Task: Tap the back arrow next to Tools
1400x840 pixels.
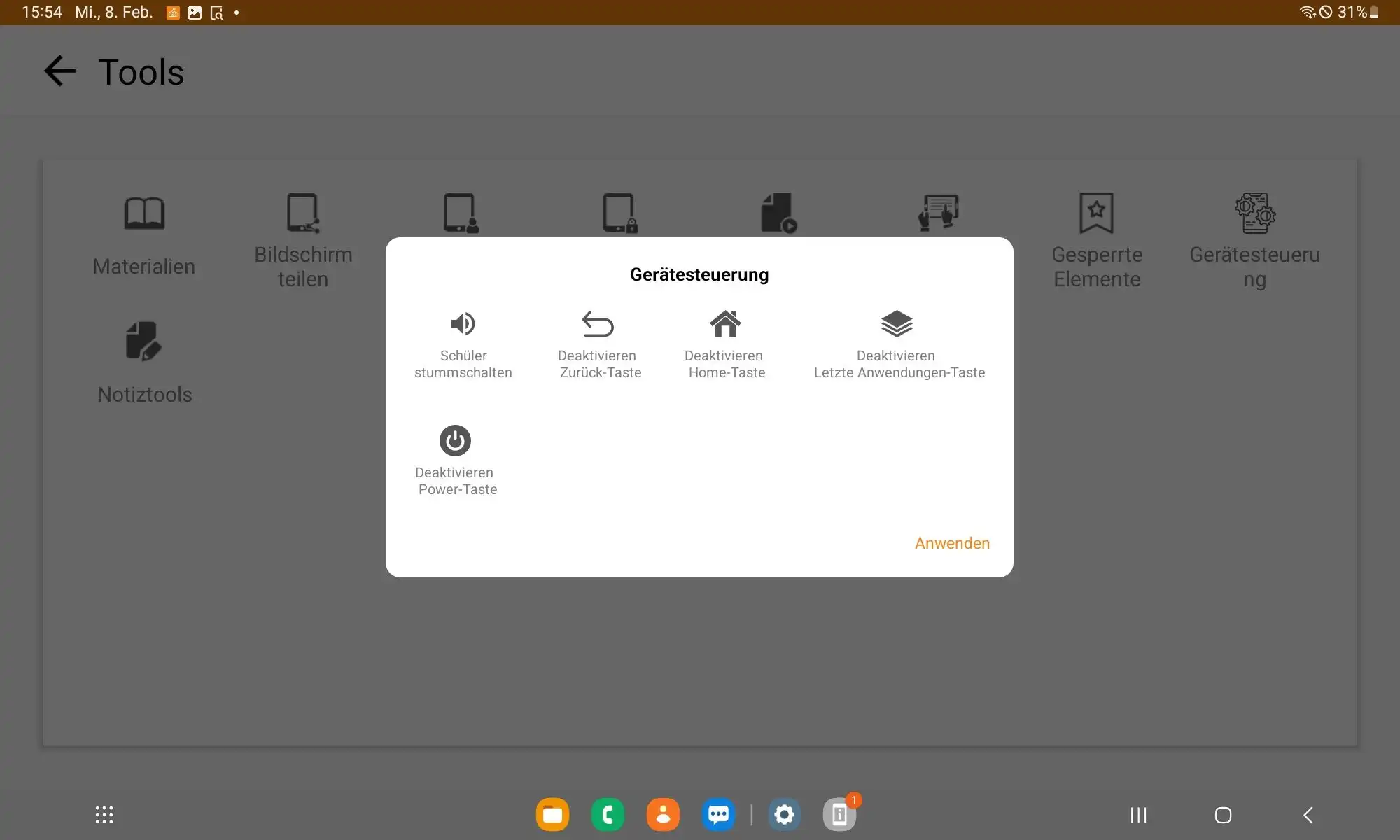Action: pyautogui.click(x=59, y=71)
